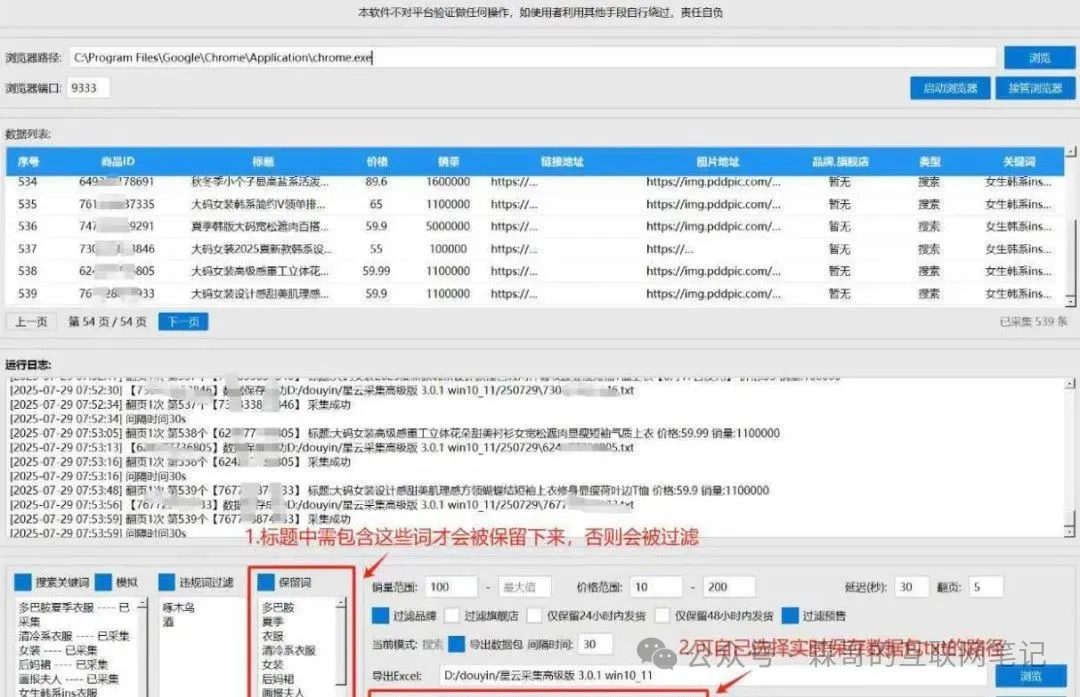The height and width of the screenshot is (697, 1080).
Task: Disable the 导出数据包 checkbox
Action: coord(457,644)
